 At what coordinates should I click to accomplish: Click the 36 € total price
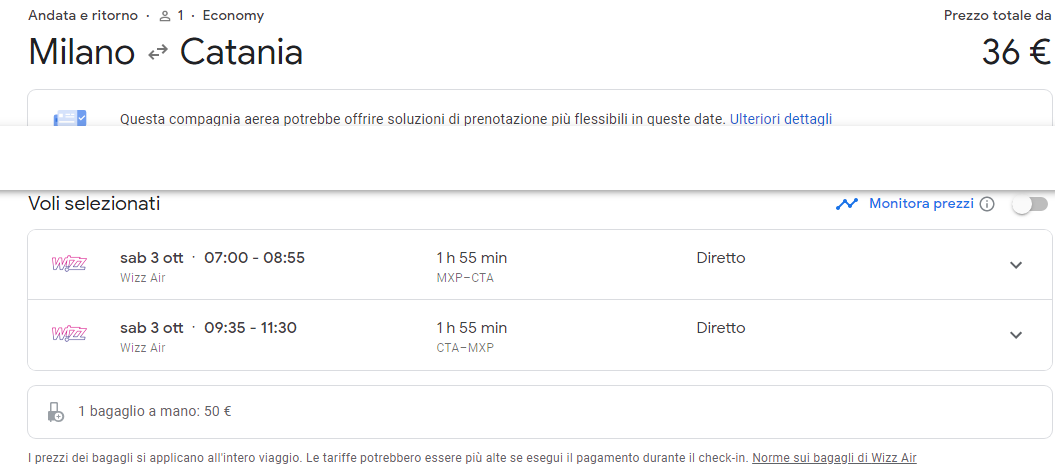coord(1015,53)
